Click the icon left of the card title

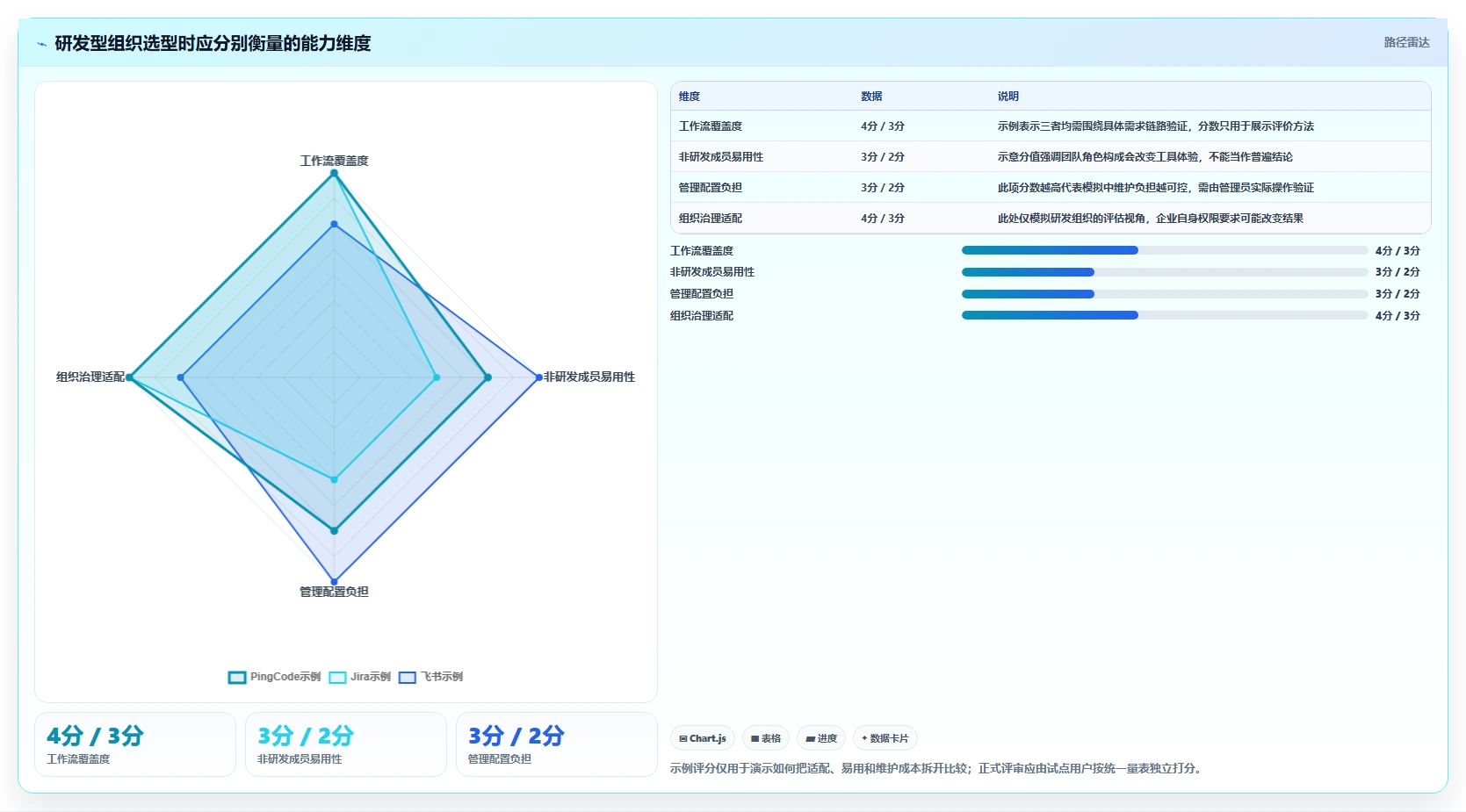coord(41,44)
